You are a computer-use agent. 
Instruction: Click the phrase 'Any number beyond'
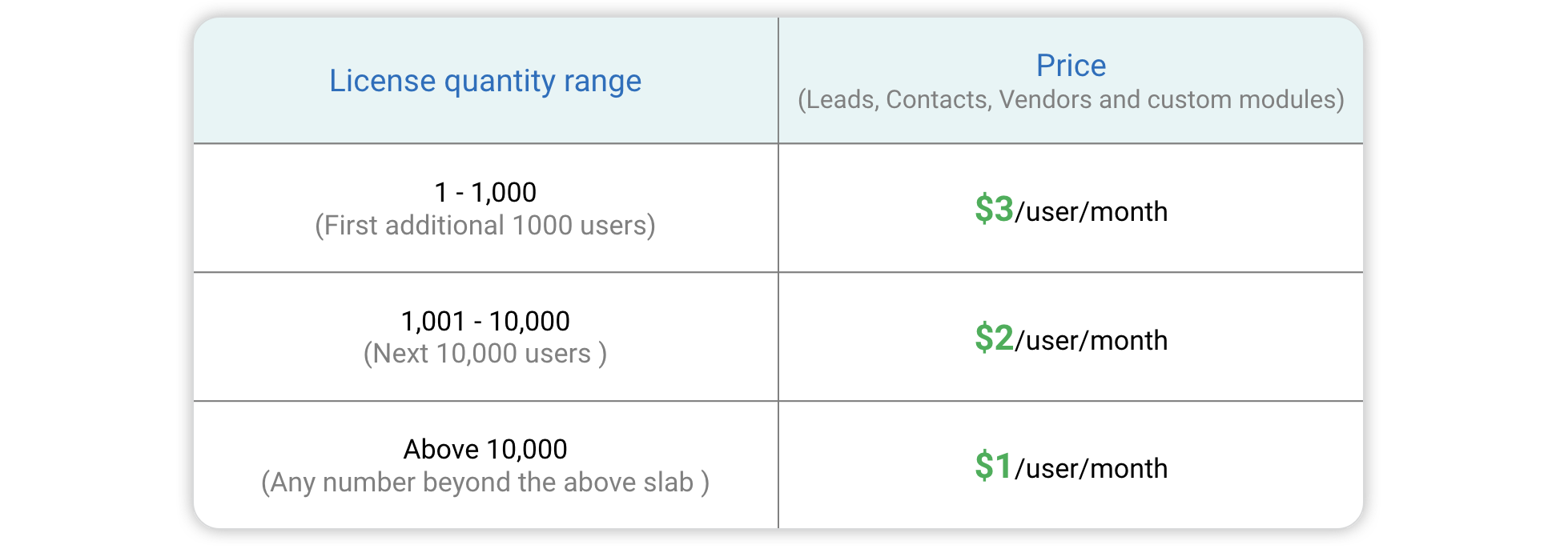click(x=391, y=483)
